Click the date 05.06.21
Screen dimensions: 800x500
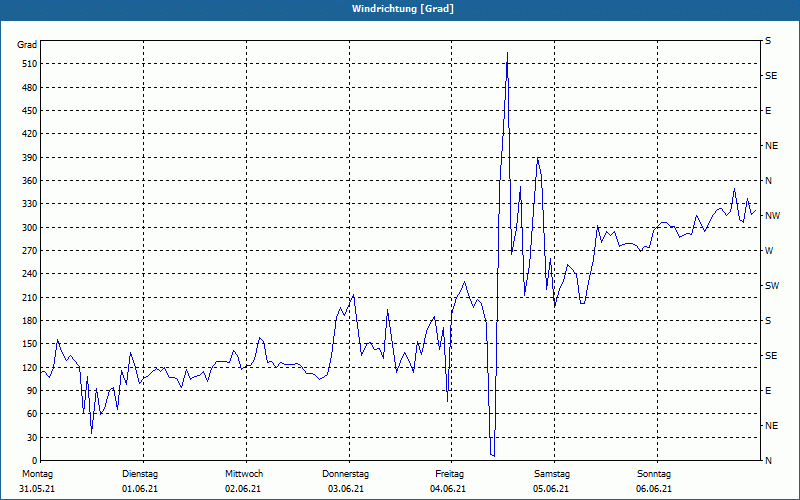coord(551,489)
